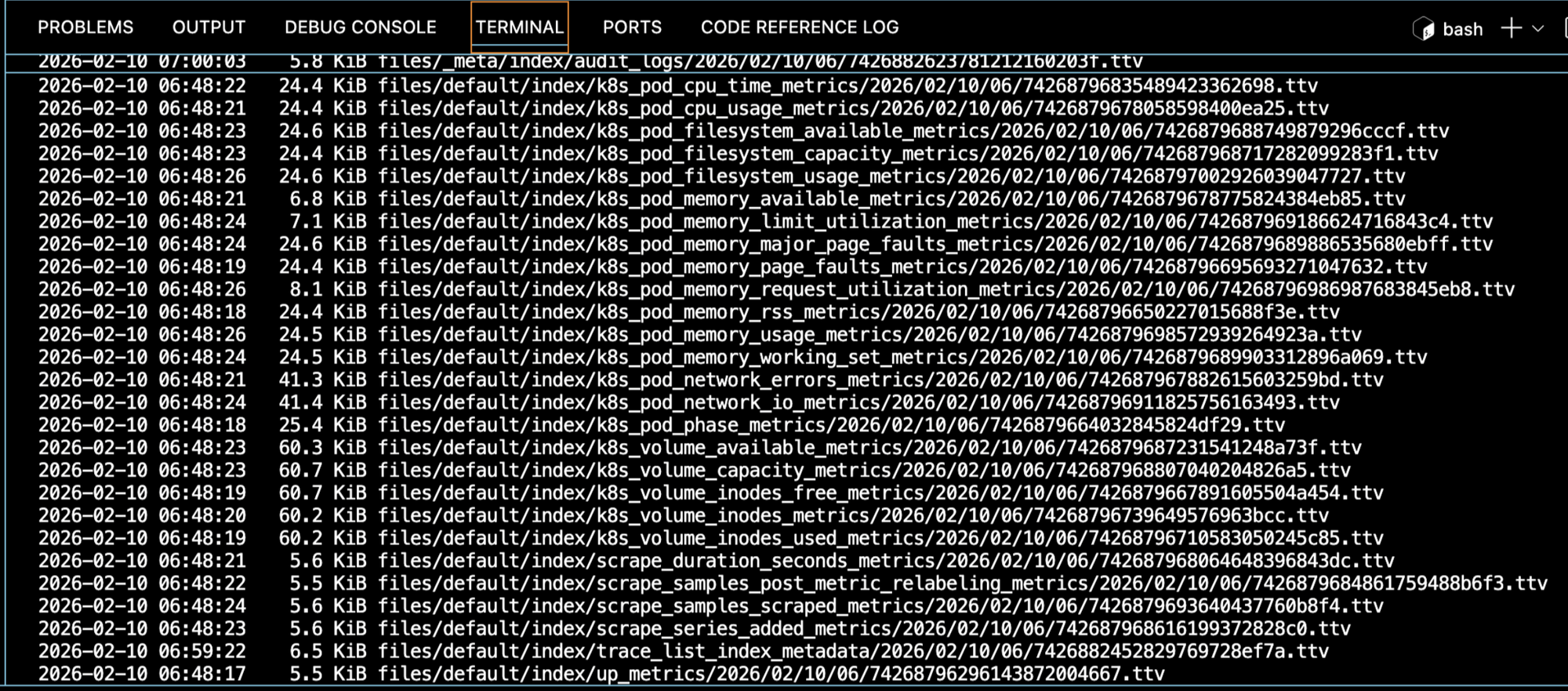Click the k8s_volume_capacity_metrics file path
This screenshot has width=1568, height=691.
click(x=863, y=471)
